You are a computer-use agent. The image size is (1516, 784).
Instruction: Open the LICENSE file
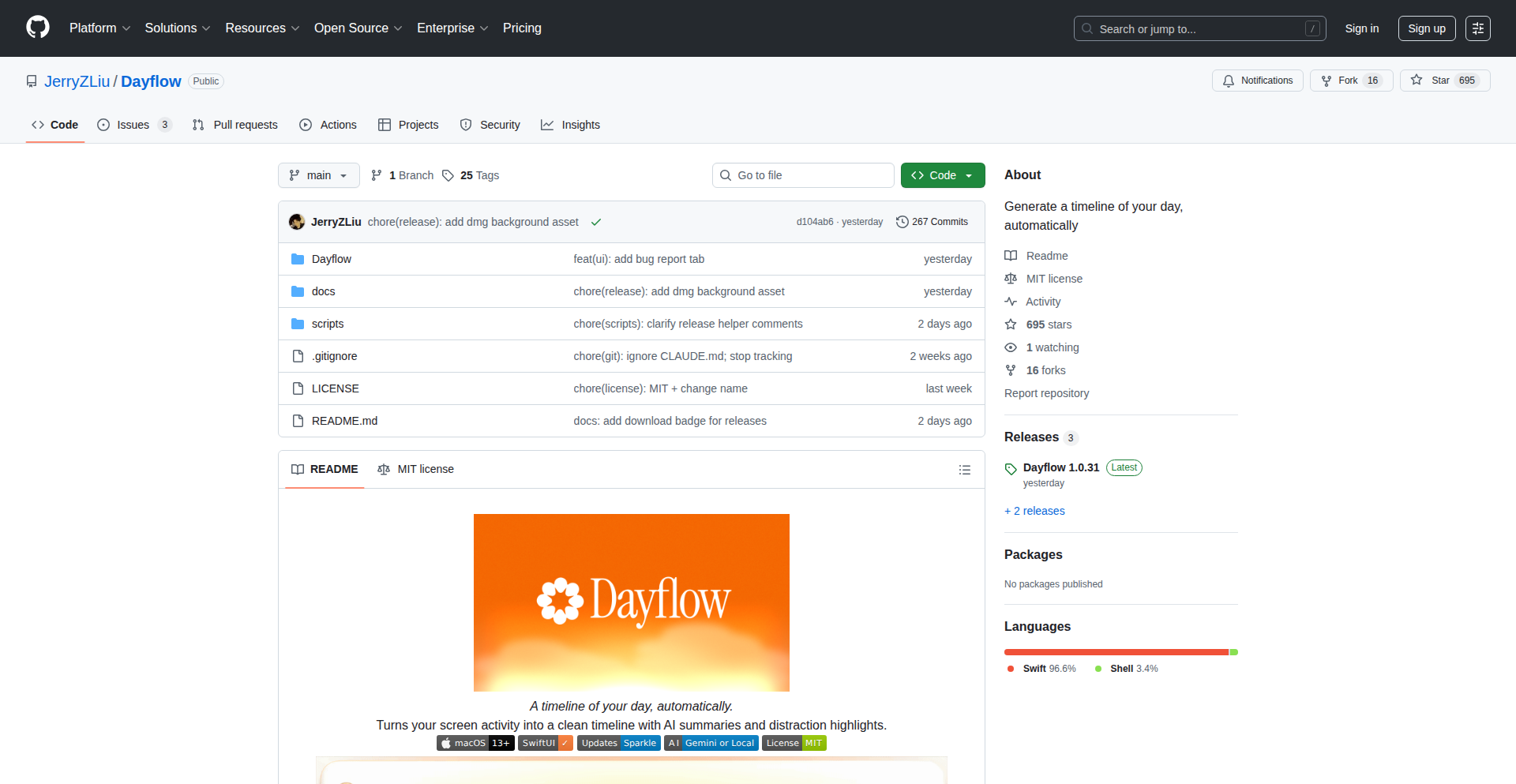pyautogui.click(x=336, y=388)
